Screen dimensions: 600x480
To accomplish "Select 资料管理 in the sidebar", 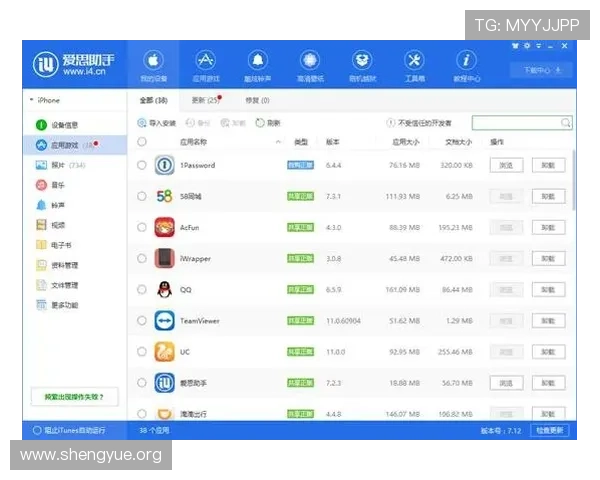I will coord(57,265).
